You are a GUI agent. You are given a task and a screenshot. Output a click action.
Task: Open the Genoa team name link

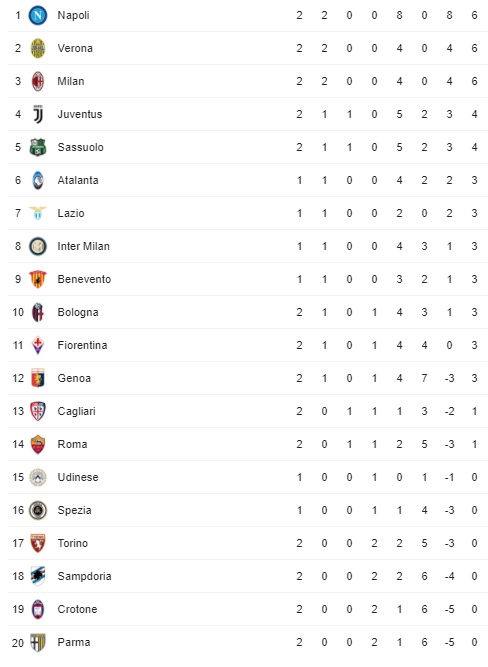coord(74,378)
